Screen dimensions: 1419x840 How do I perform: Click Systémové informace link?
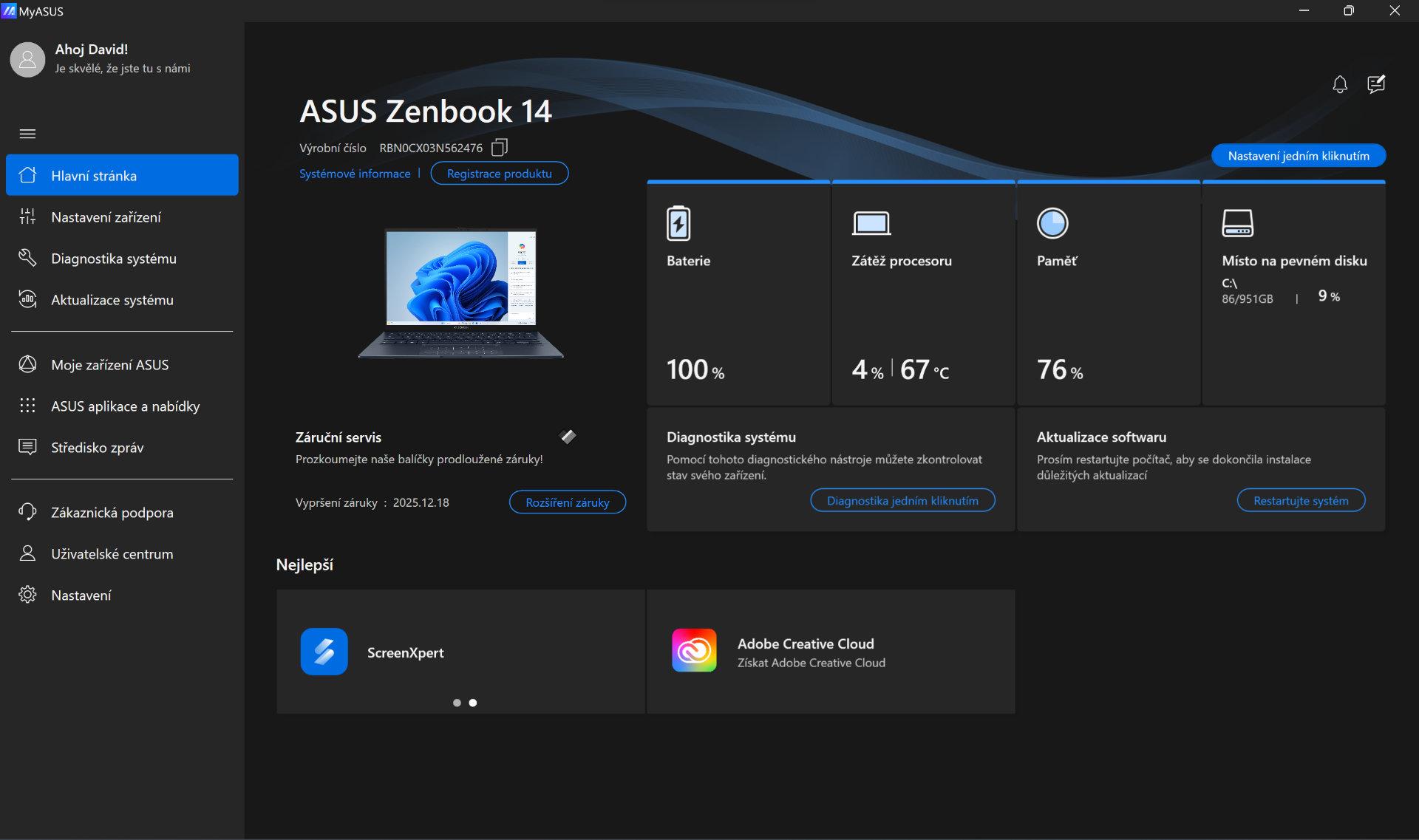(x=355, y=174)
